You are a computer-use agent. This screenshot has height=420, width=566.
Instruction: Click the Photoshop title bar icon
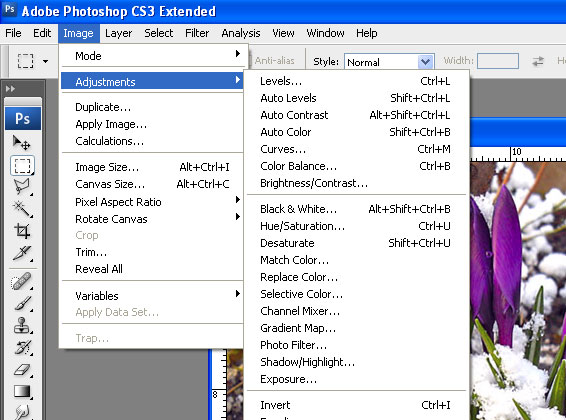(x=10, y=9)
